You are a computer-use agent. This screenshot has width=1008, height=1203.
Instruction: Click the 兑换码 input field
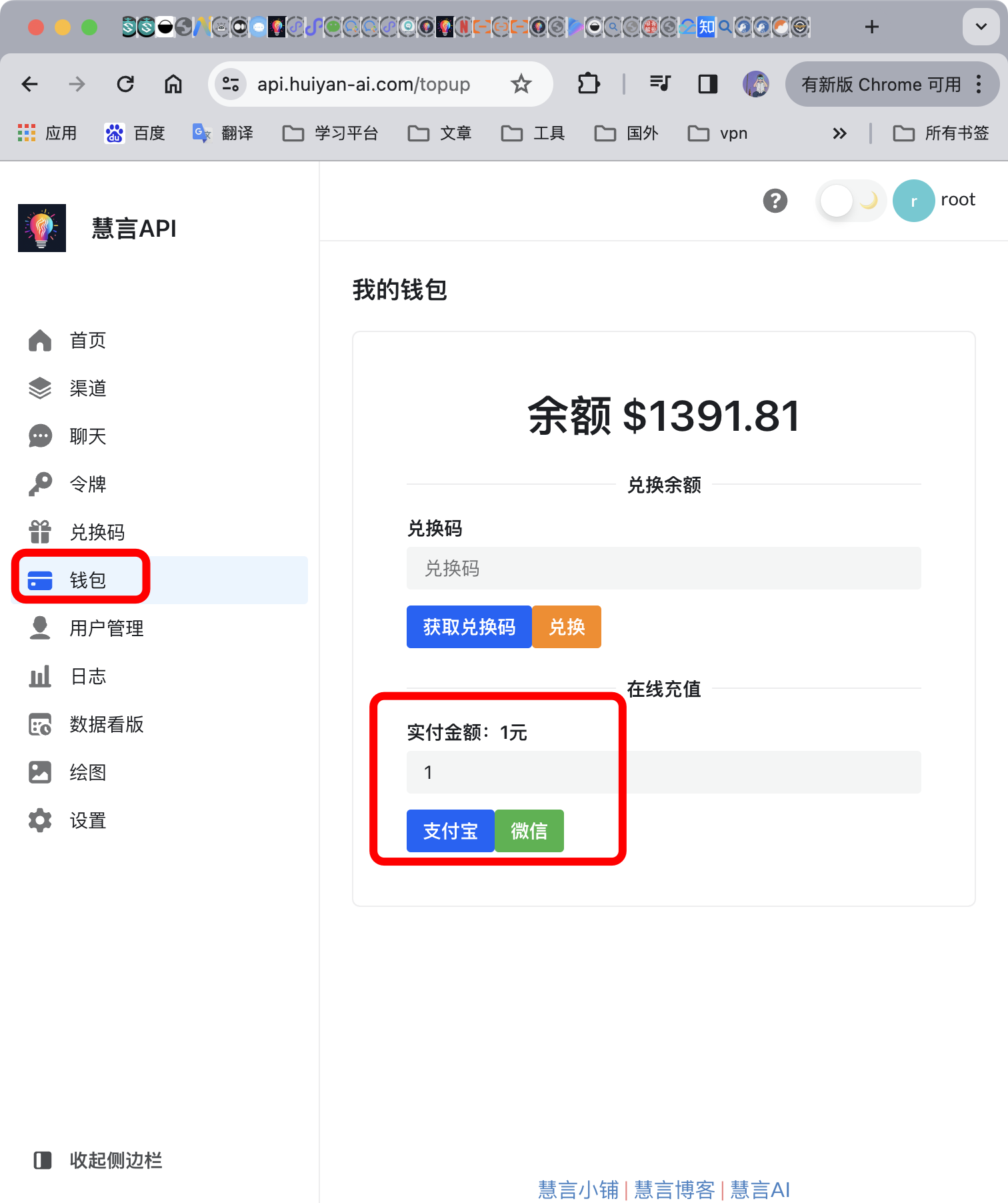tap(663, 568)
